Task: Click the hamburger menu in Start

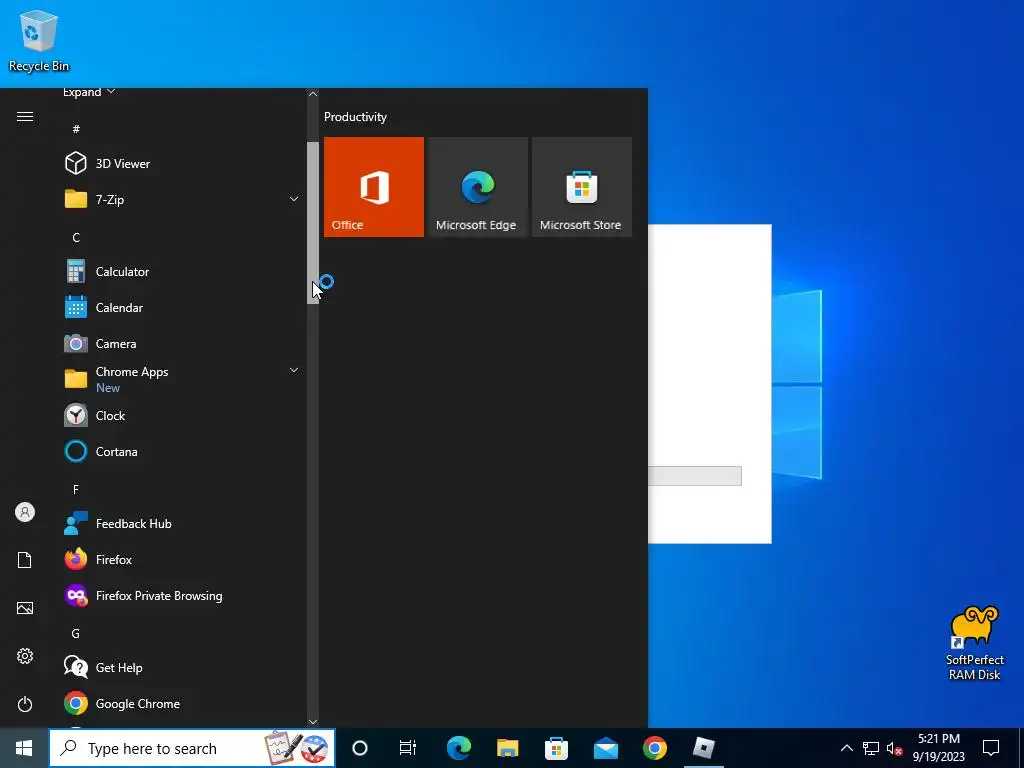Action: click(25, 117)
